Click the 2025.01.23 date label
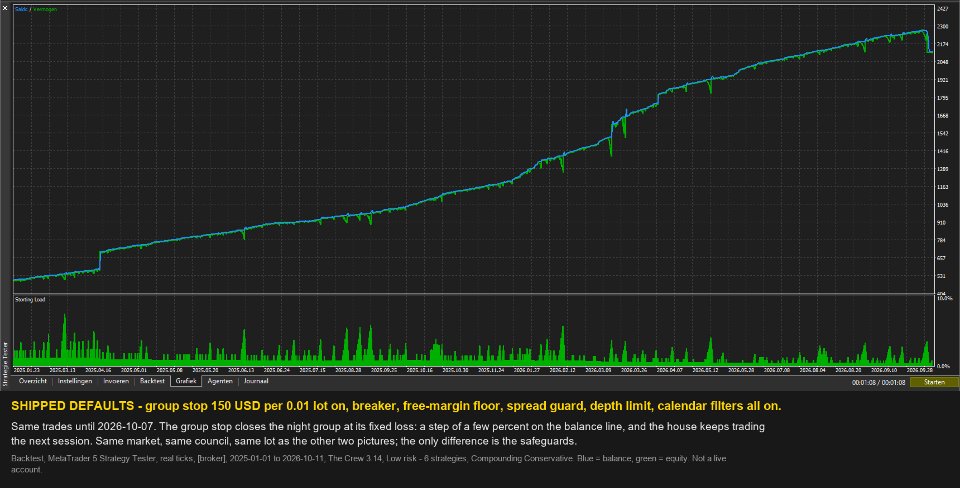Image resolution: width=960 pixels, height=488 pixels. coord(27,370)
